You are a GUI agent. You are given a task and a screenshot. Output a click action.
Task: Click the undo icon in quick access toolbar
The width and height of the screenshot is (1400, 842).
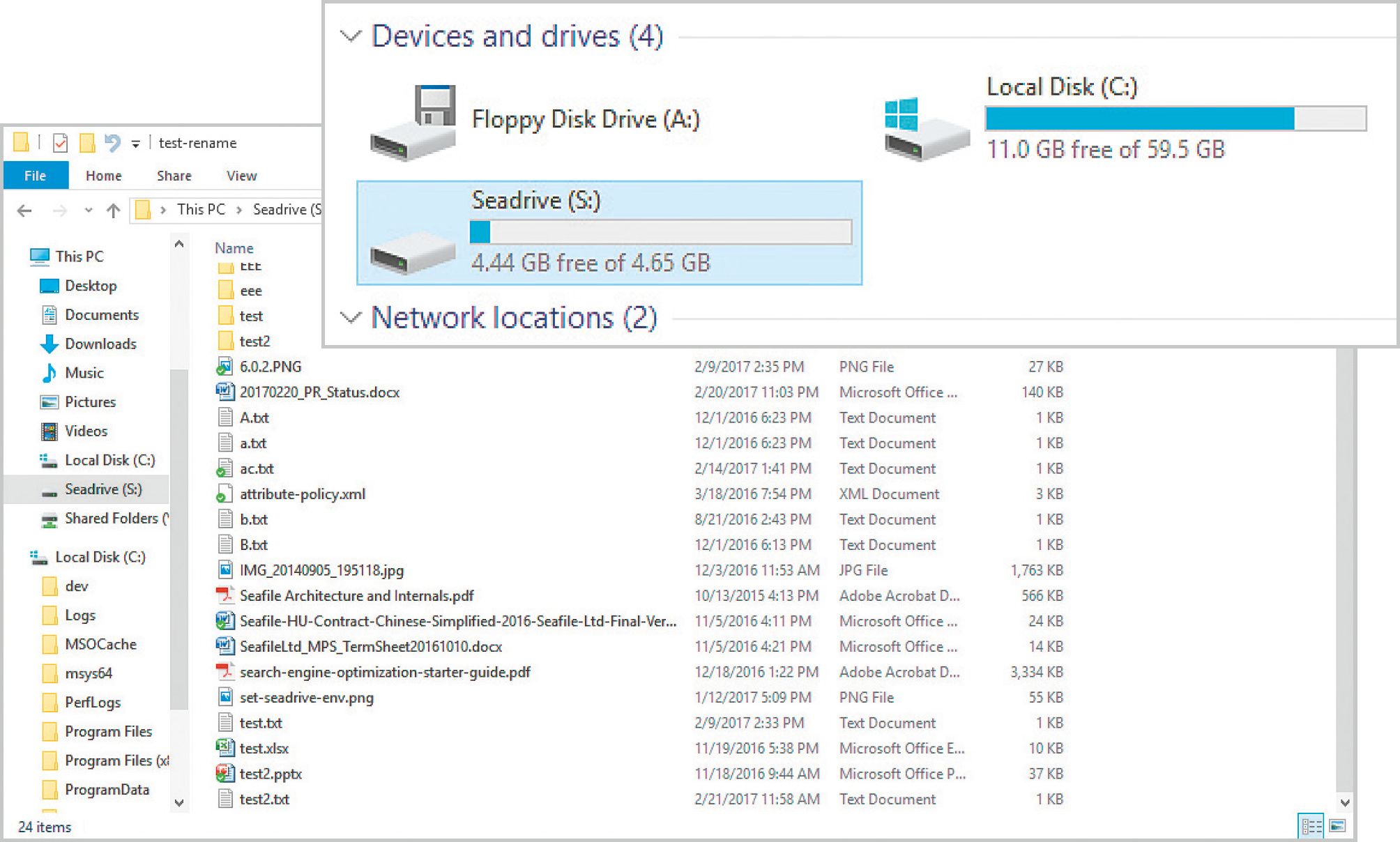[112, 143]
